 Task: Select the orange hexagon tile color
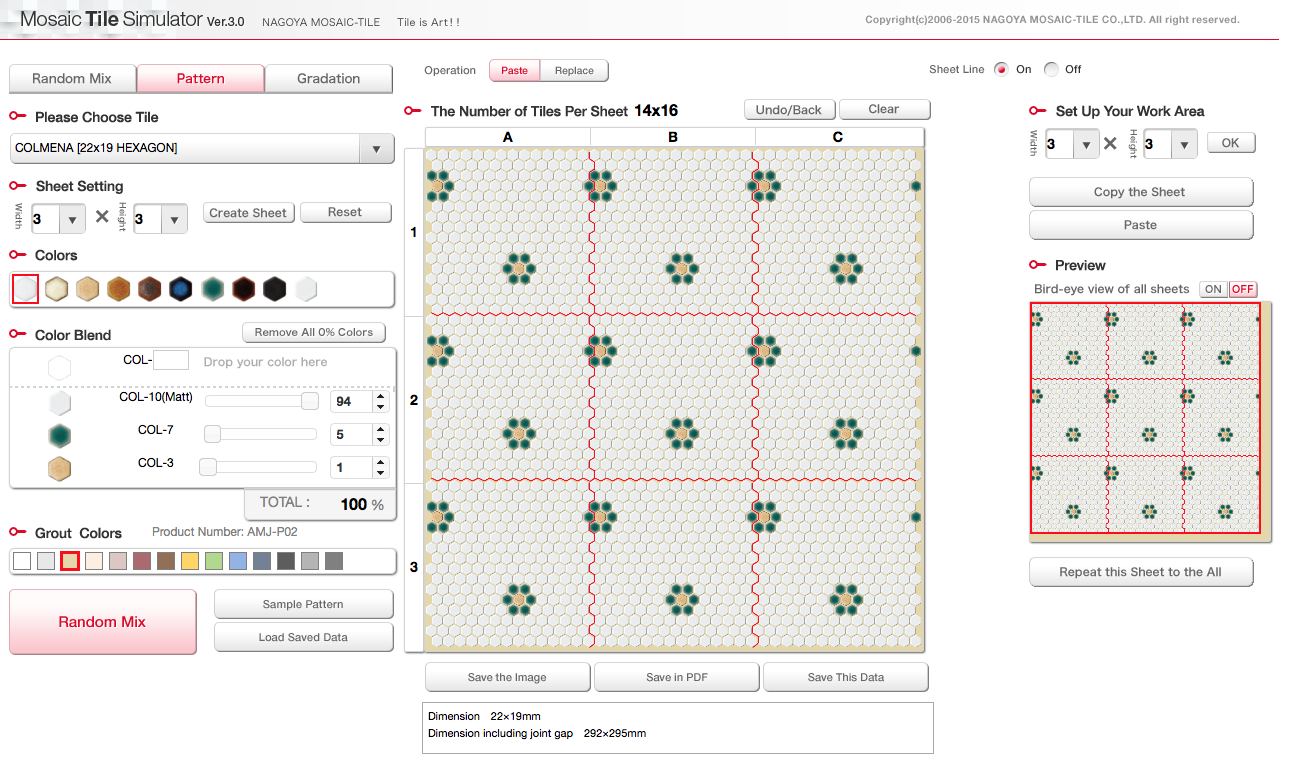(118, 288)
